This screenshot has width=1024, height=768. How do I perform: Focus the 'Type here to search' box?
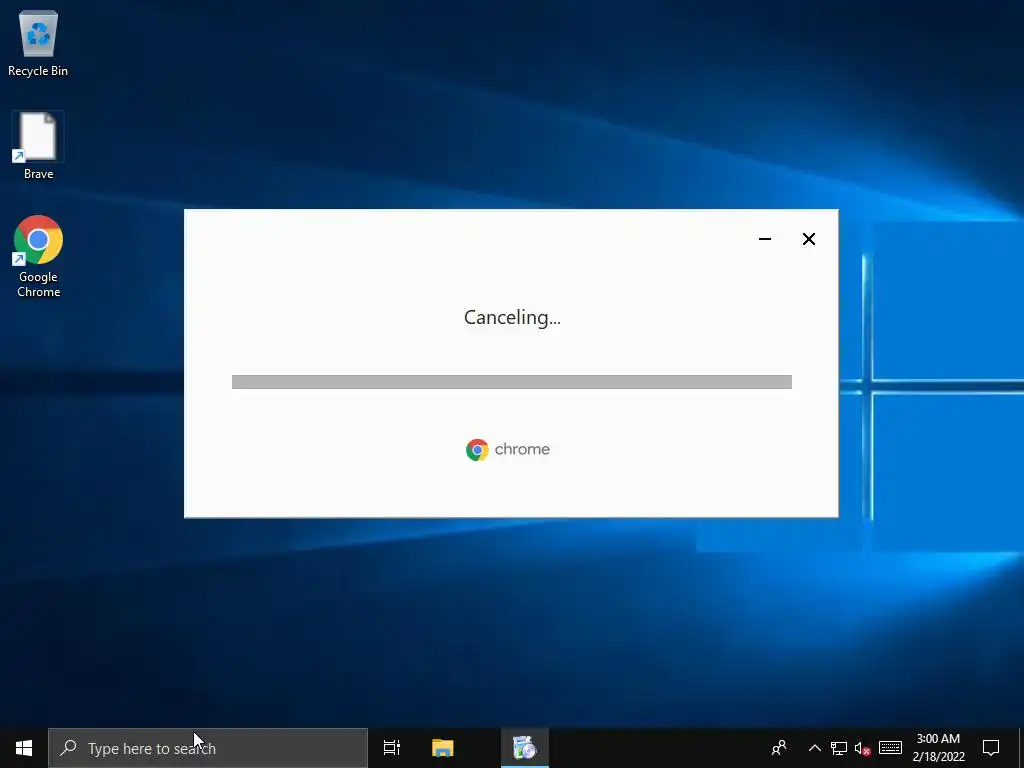pos(208,748)
